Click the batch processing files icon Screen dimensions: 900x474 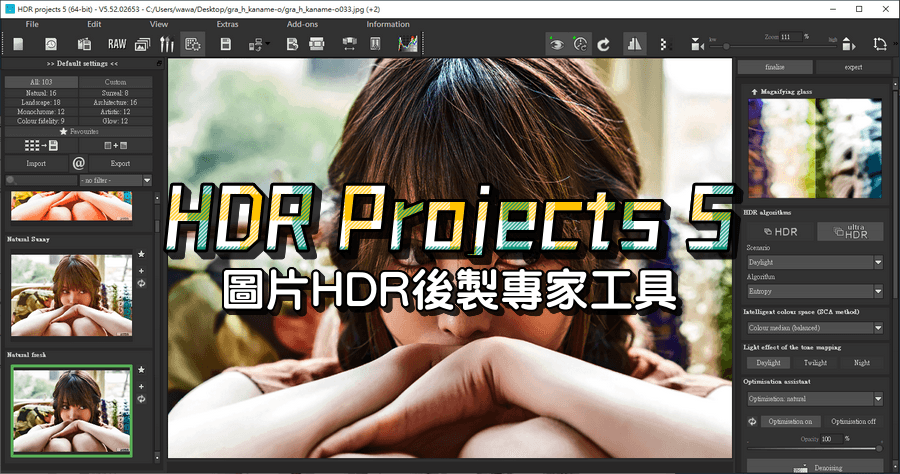(x=84, y=44)
